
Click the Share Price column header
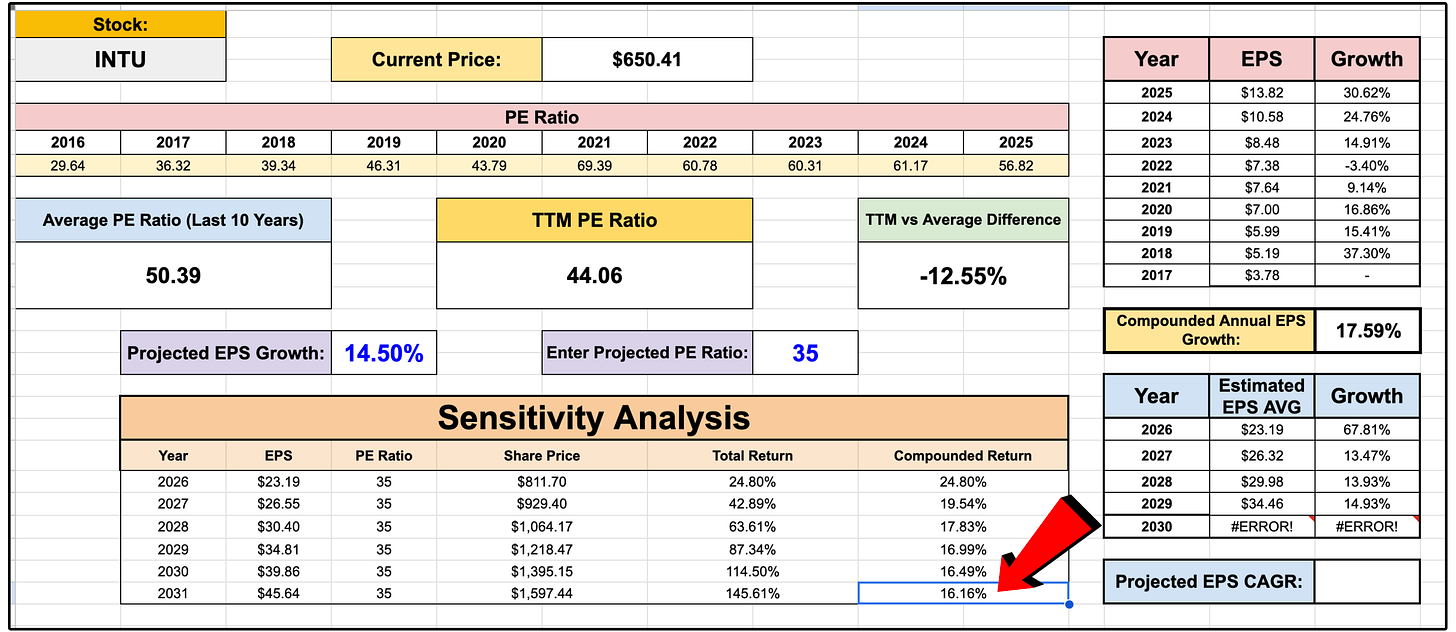click(x=542, y=455)
